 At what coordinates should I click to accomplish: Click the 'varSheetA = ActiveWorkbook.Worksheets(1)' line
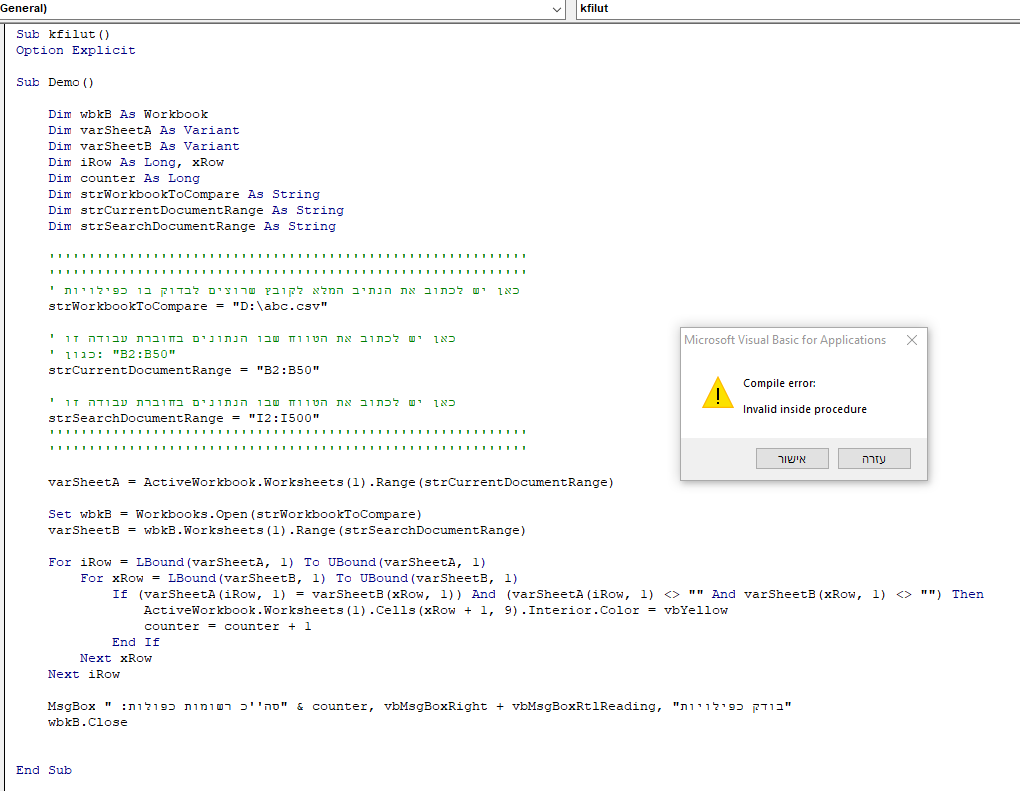click(331, 483)
